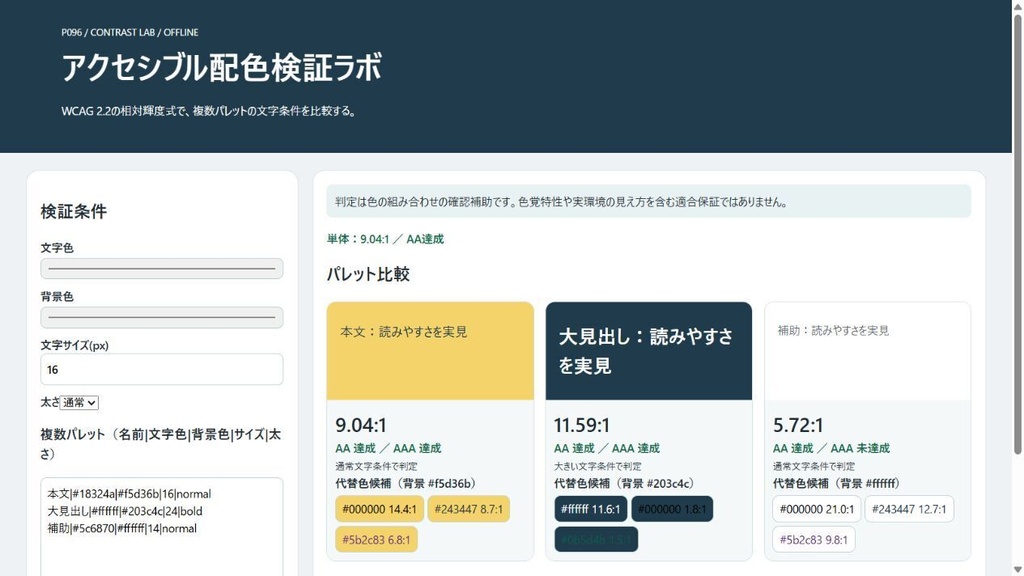The height and width of the screenshot is (576, 1024).
Task: Select the #5b2c83 9.8:1 alternative chip
Action: pyautogui.click(x=814, y=539)
